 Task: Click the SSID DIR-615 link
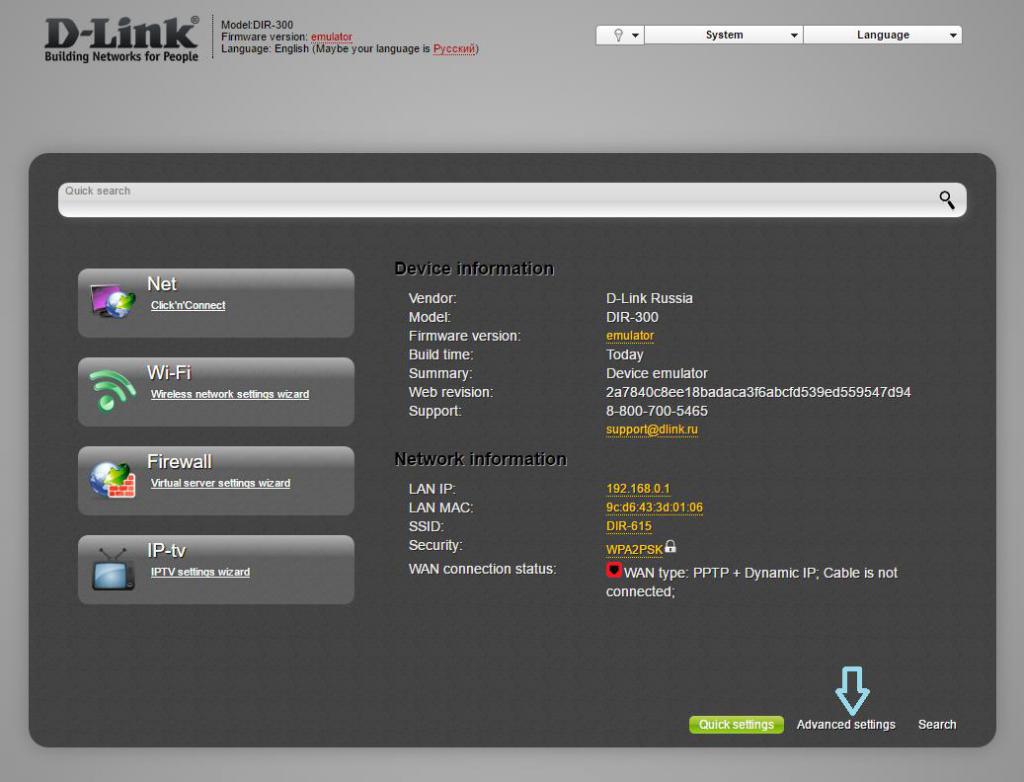click(x=629, y=526)
